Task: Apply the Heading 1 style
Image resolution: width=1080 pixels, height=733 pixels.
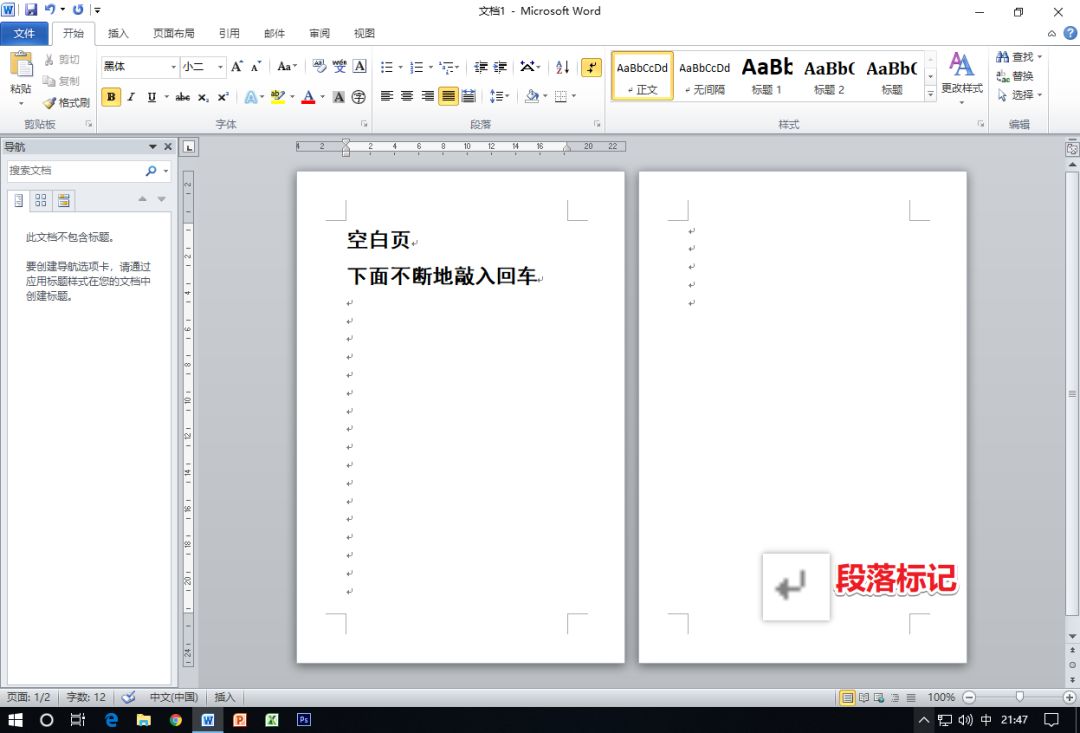Action: coord(767,76)
